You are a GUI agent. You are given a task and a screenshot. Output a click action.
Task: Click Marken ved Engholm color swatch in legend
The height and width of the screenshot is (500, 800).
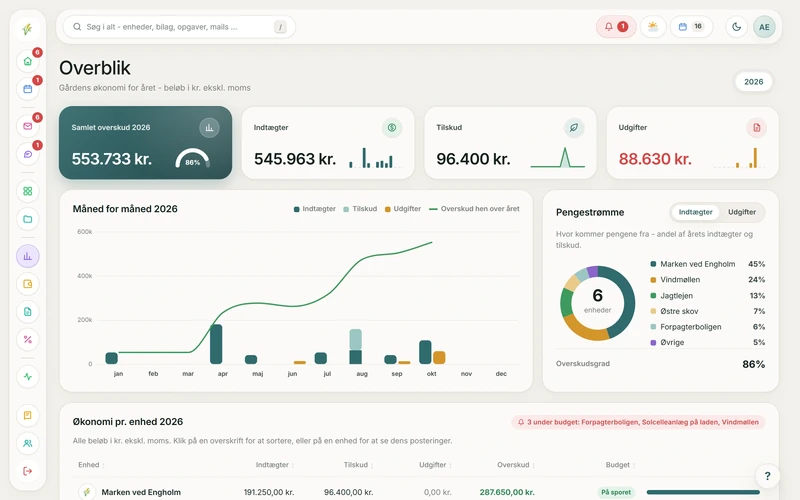click(653, 264)
